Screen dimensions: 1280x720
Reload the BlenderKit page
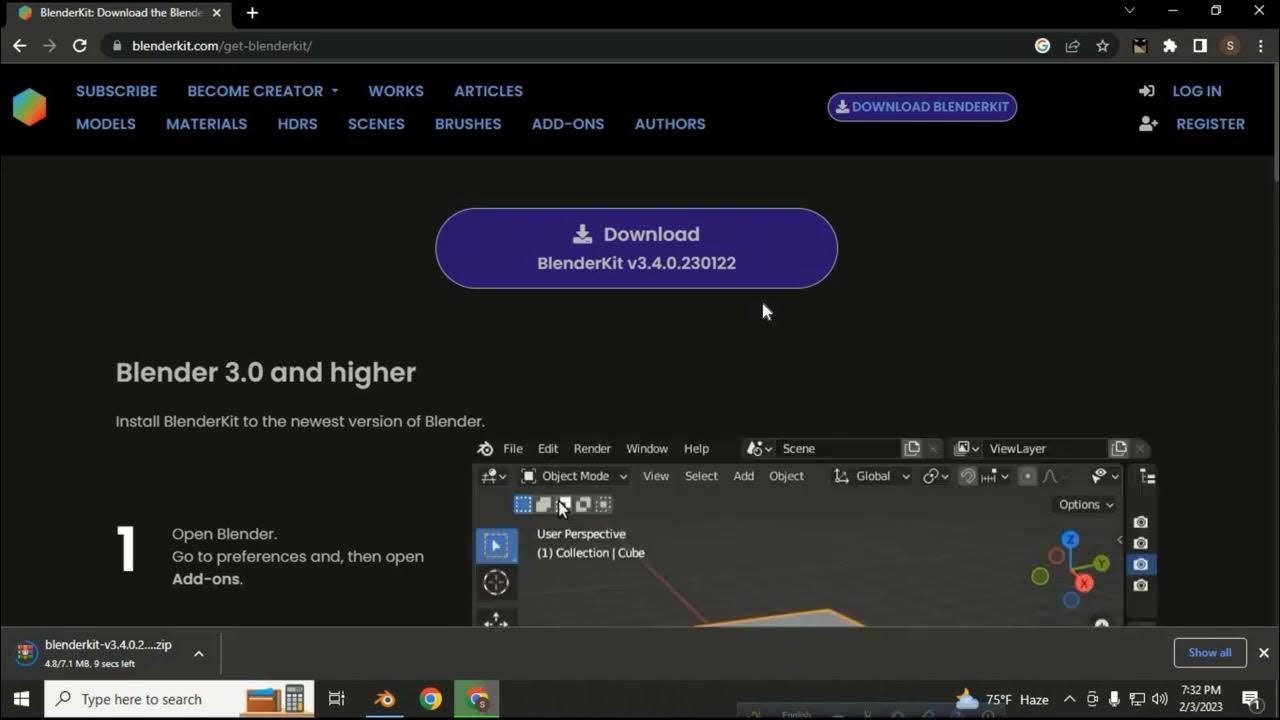(80, 46)
